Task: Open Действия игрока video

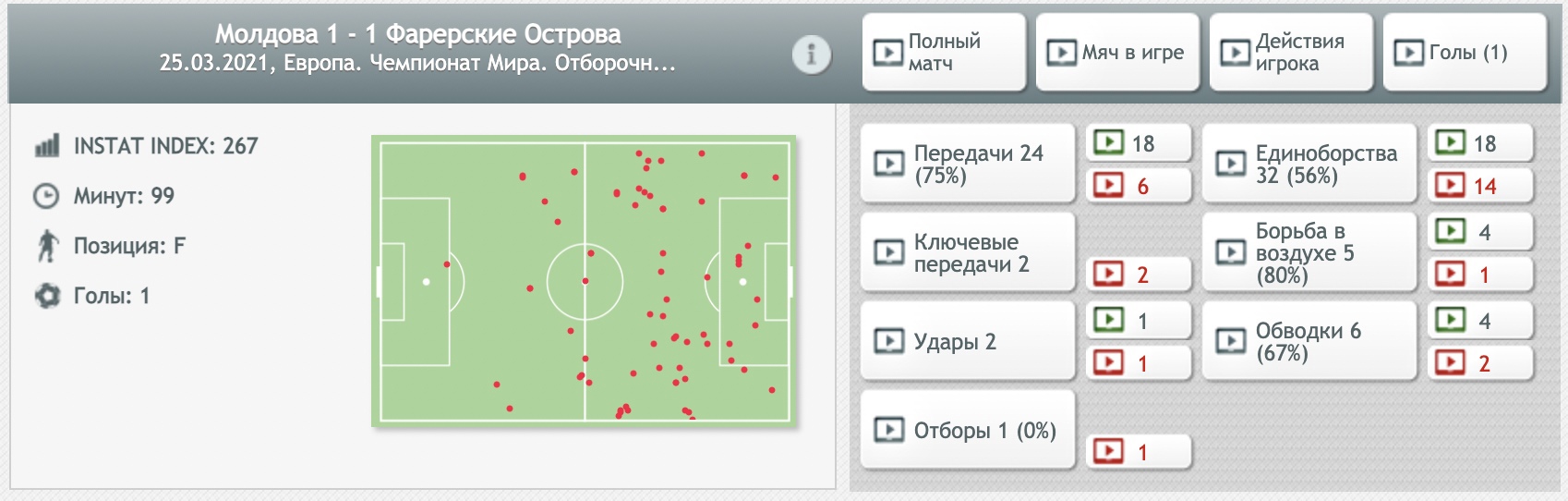Action: (1291, 52)
